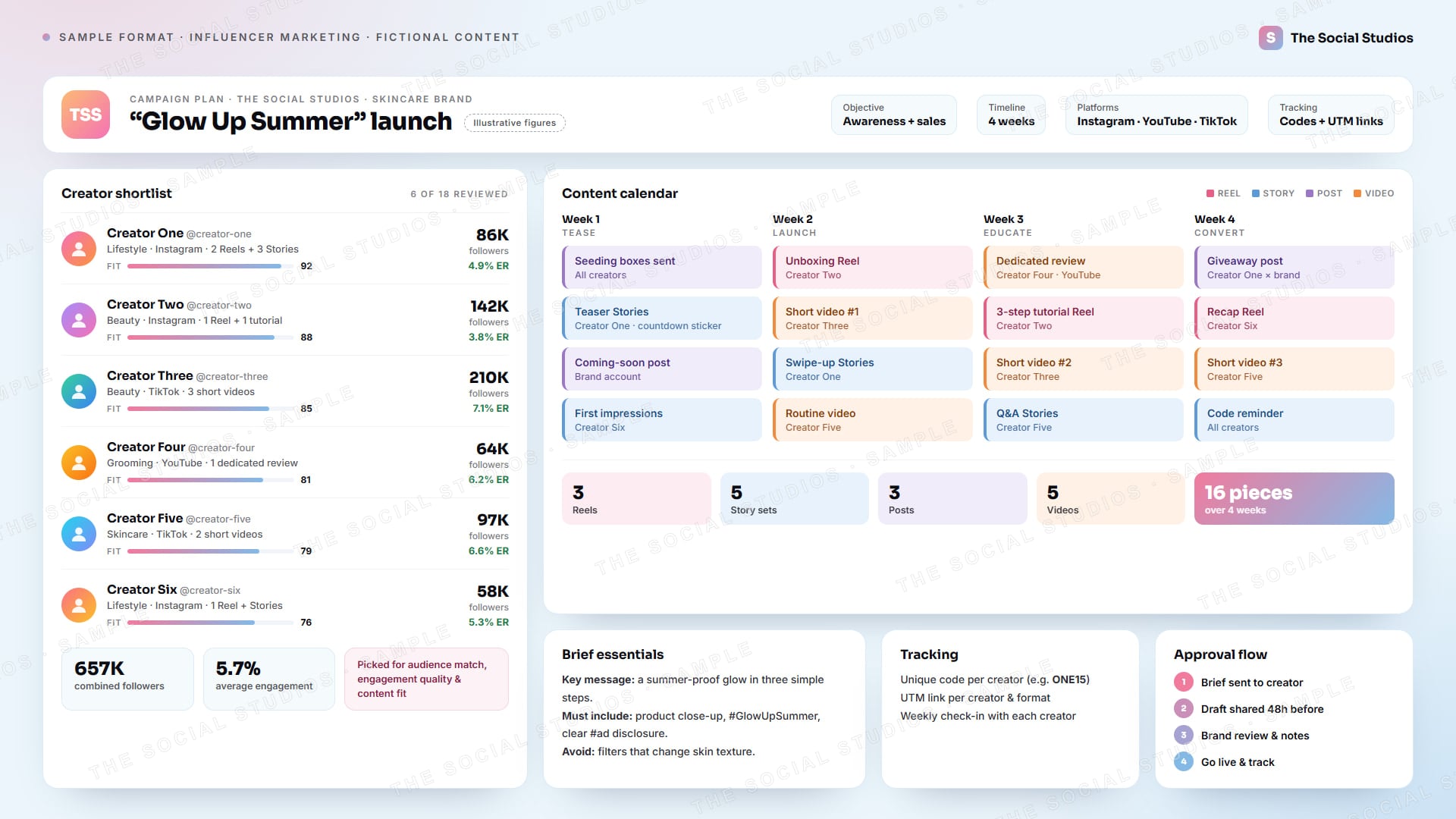Screen dimensions: 1456x819
Task: Select Creator Six's avatar icon
Action: 79,605
